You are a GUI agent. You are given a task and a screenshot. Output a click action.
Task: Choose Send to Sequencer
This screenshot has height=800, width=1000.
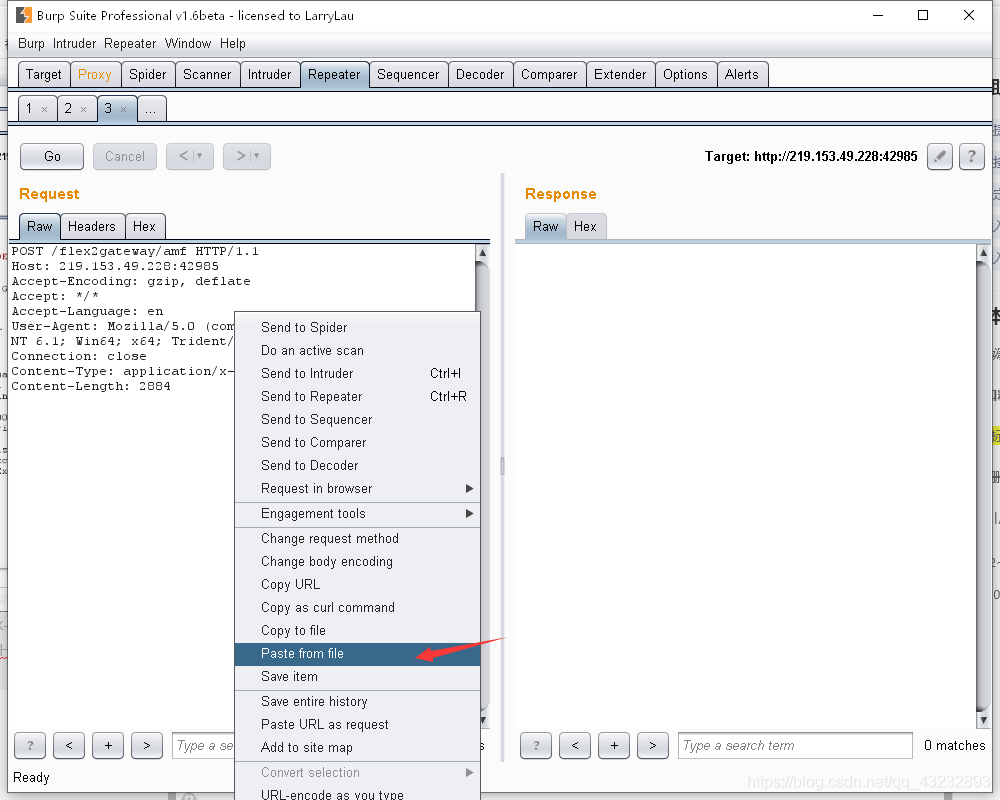pyautogui.click(x=357, y=419)
